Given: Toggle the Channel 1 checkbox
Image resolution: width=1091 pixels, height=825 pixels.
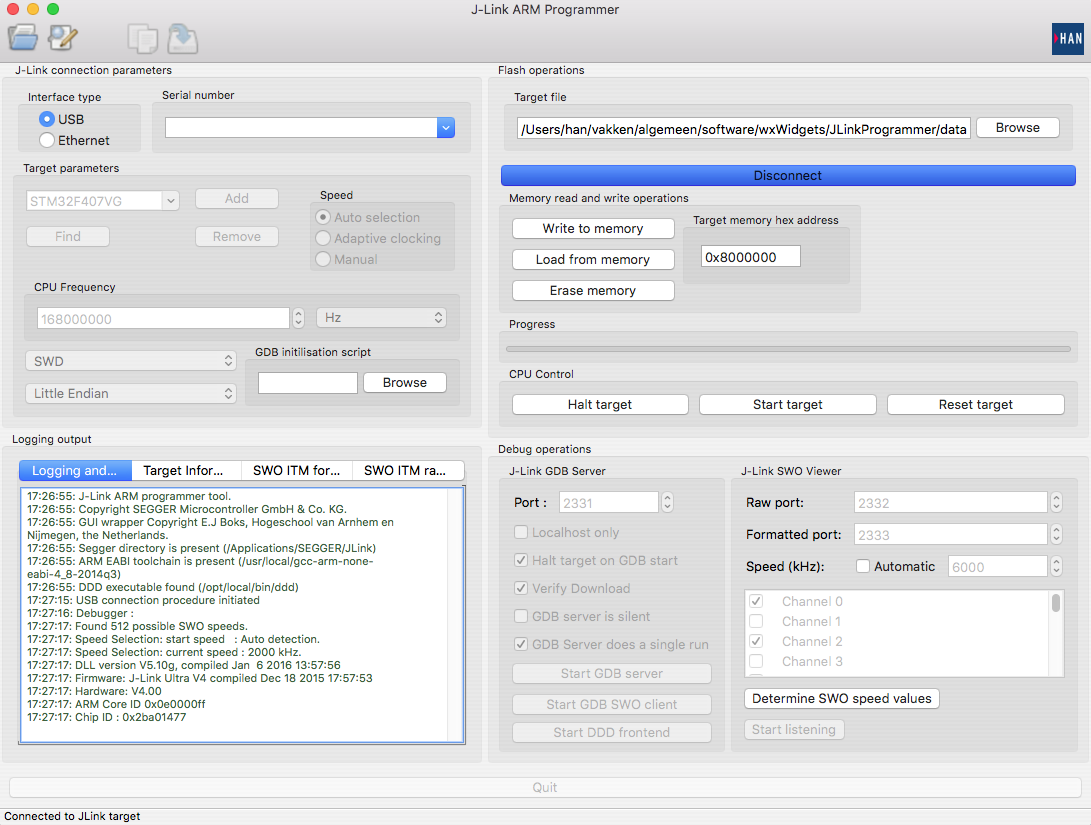Looking at the screenshot, I should point(756,621).
